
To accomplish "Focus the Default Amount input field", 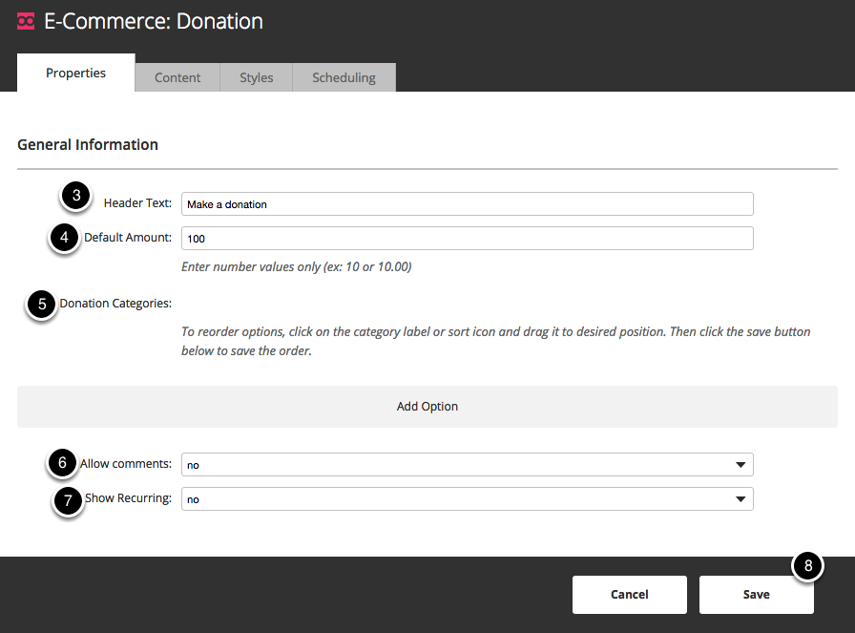I will click(467, 238).
